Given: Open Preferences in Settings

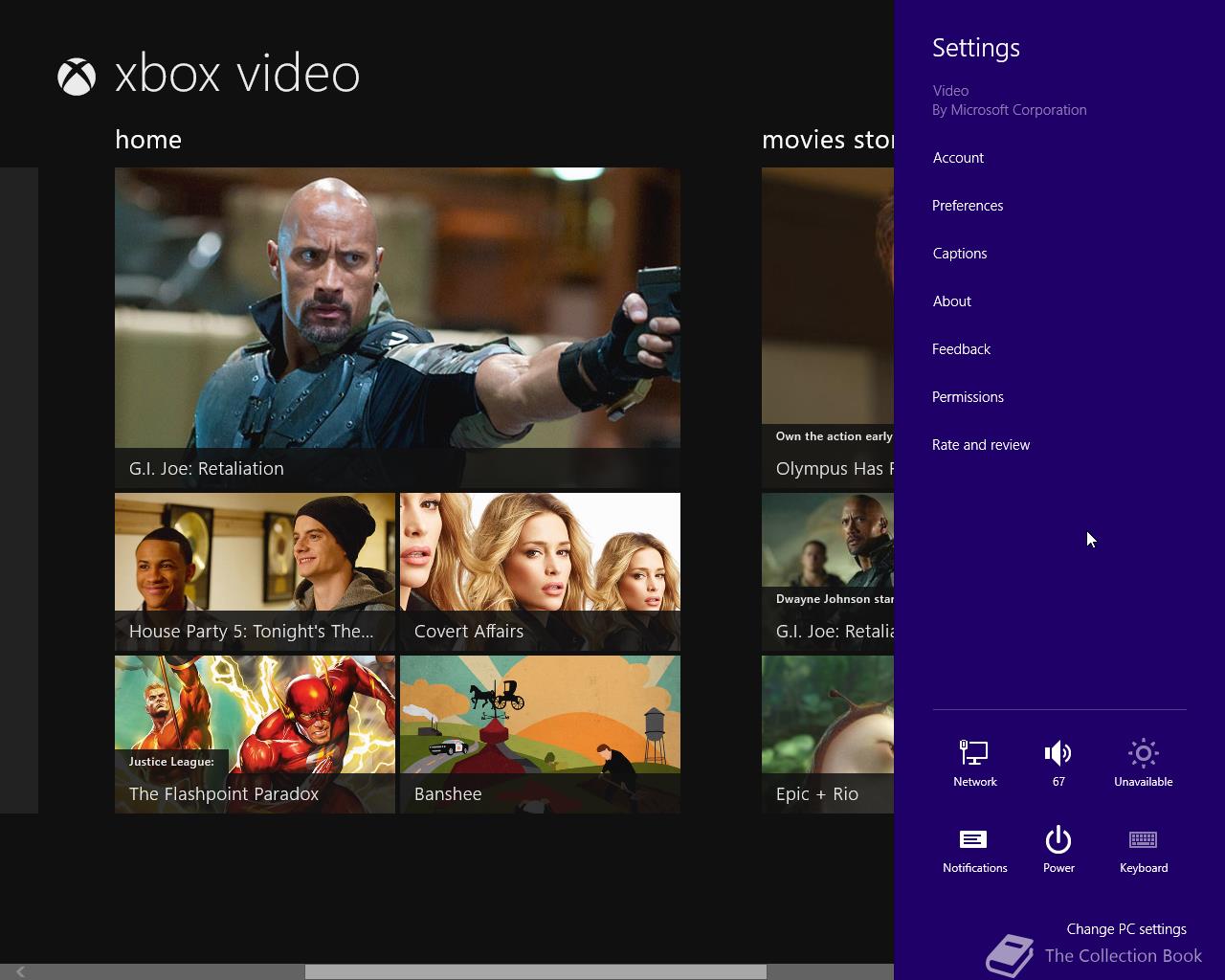Looking at the screenshot, I should (968, 206).
